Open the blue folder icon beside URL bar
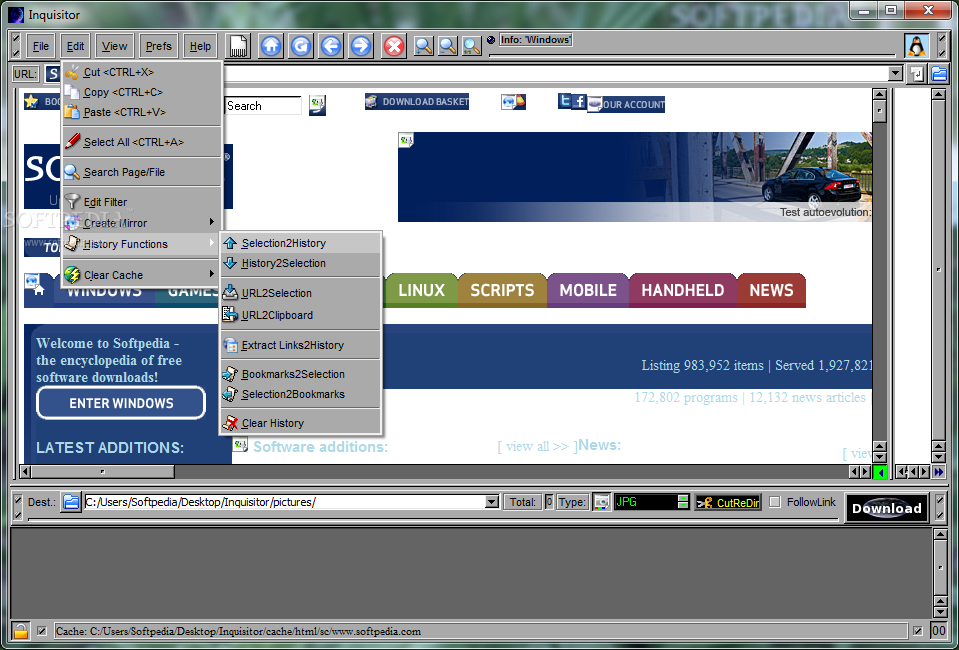Screen dimensions: 959x650 point(939,74)
